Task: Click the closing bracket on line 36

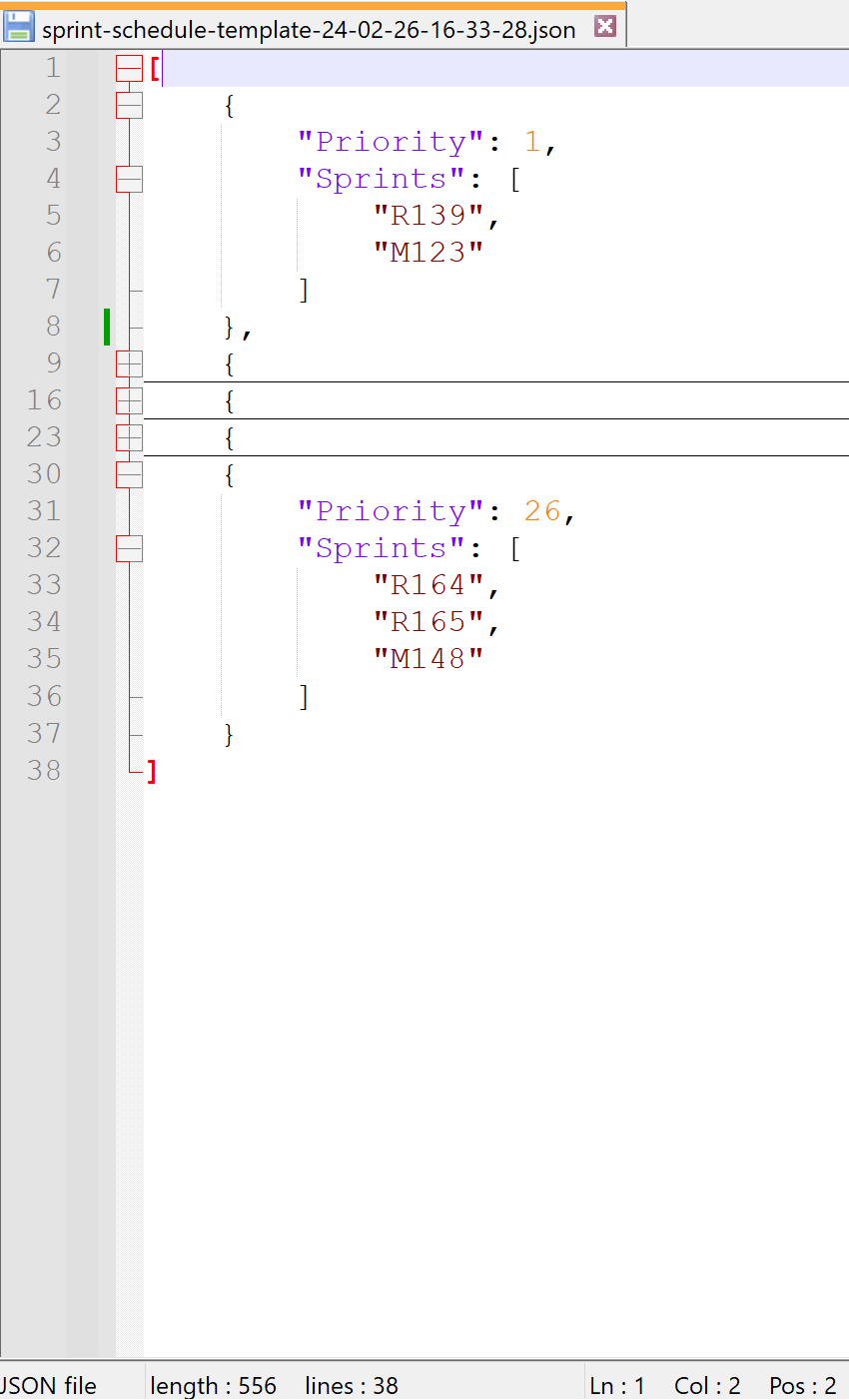Action: point(305,697)
